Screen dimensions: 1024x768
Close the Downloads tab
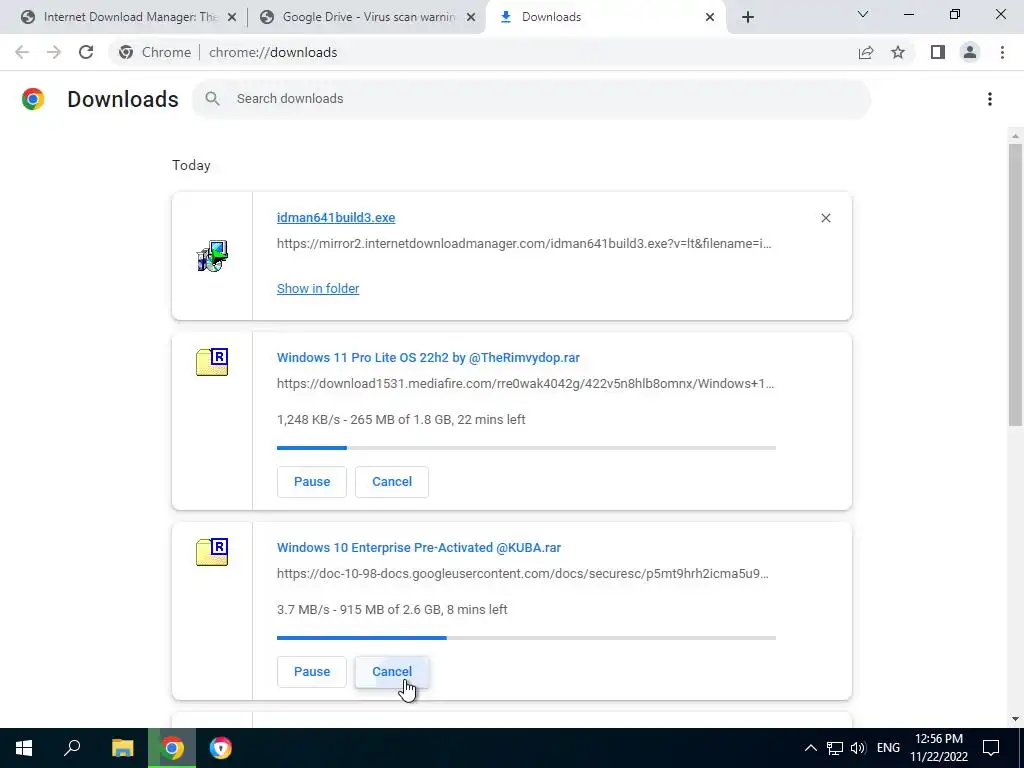point(710,17)
